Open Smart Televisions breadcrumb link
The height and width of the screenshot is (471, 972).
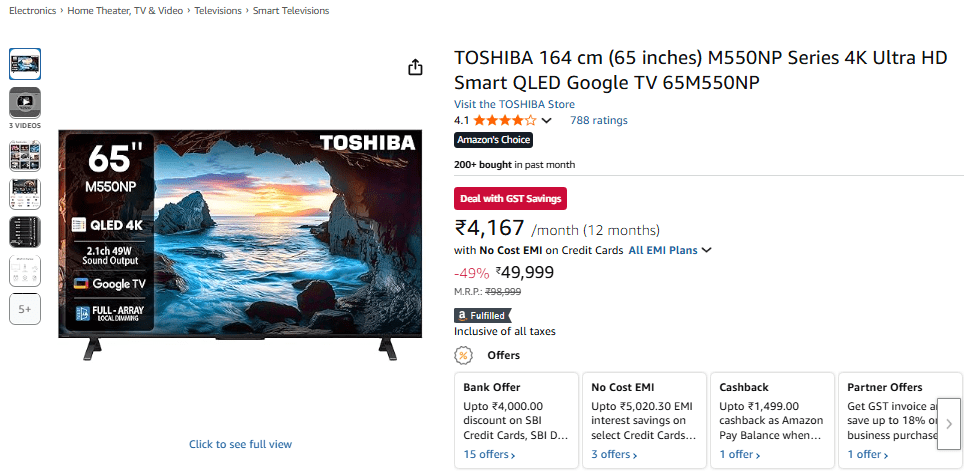[291, 11]
